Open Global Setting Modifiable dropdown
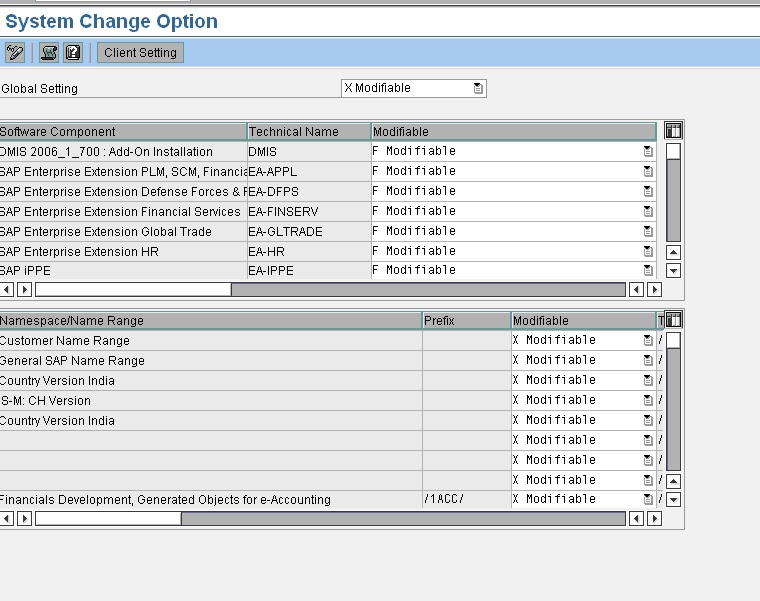 [478, 88]
